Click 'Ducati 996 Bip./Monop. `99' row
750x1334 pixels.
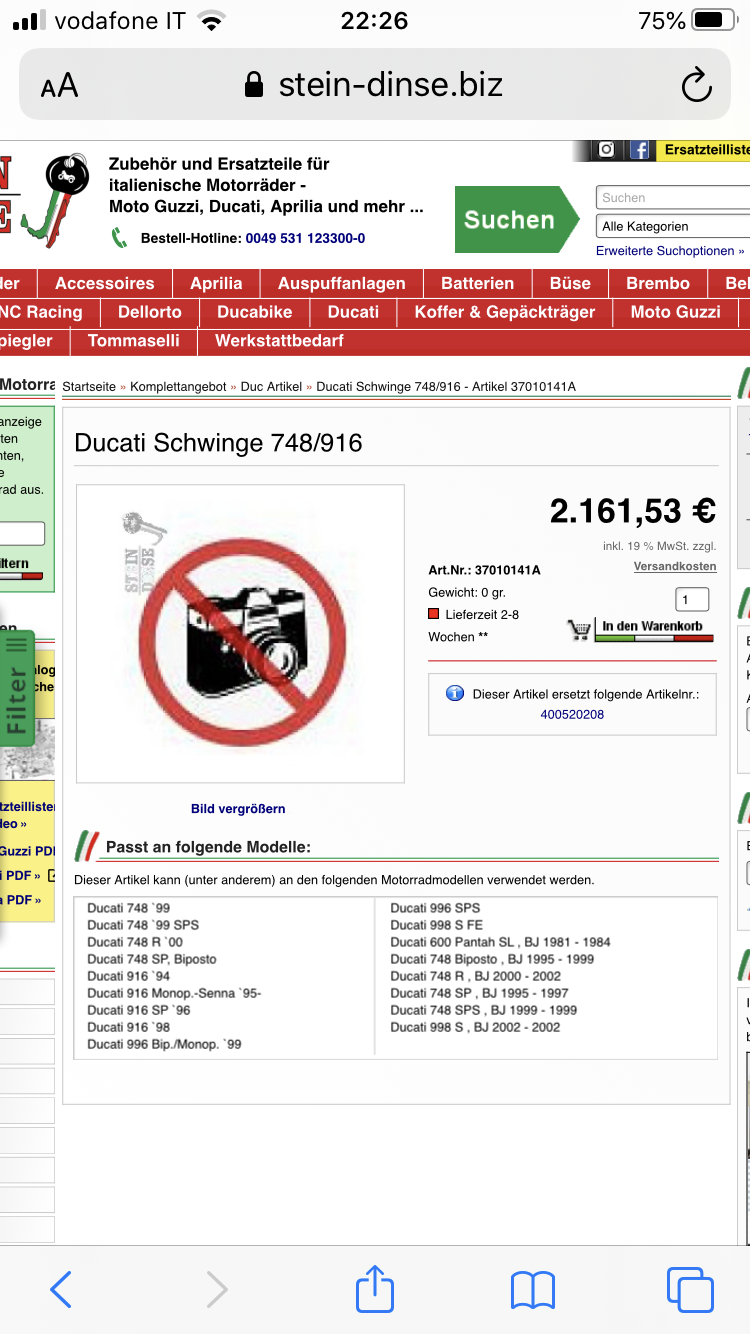164,1044
